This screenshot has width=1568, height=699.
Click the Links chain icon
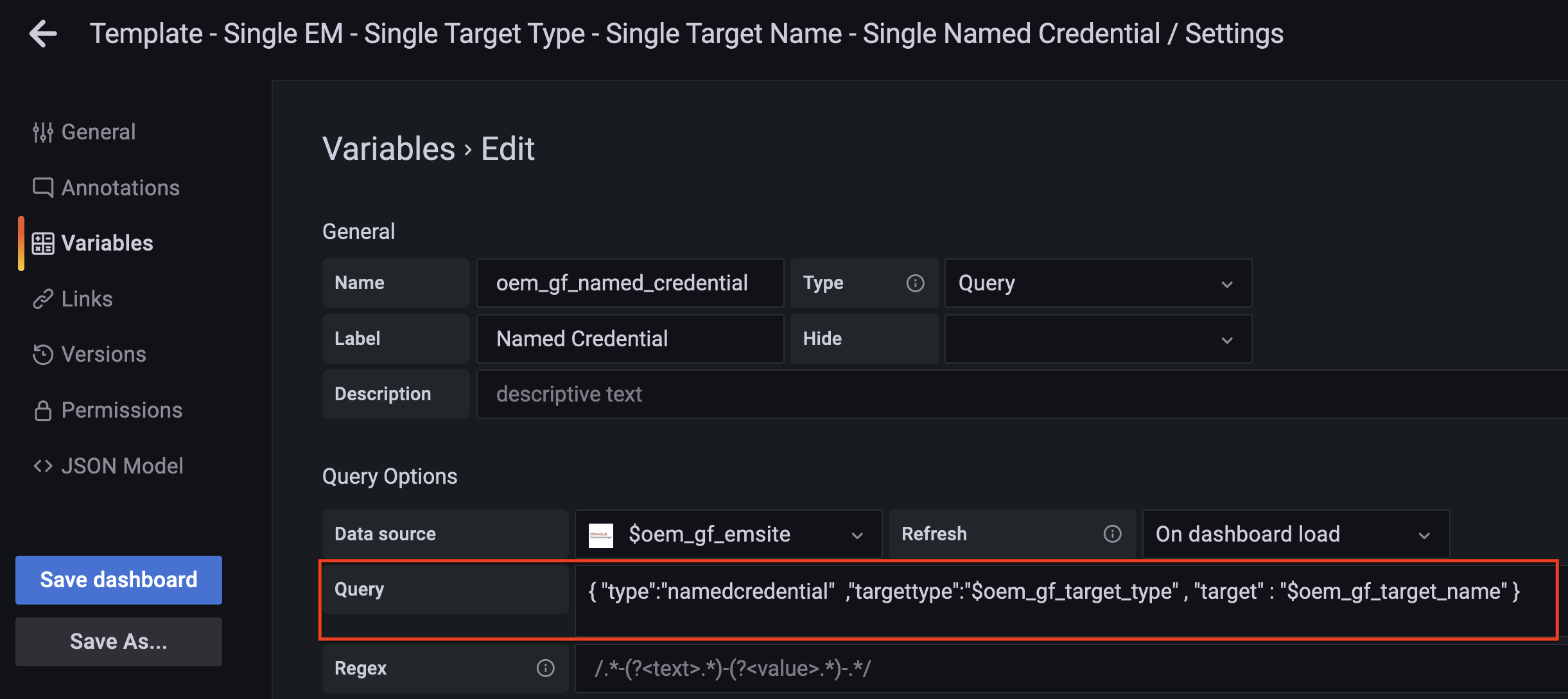tap(42, 299)
